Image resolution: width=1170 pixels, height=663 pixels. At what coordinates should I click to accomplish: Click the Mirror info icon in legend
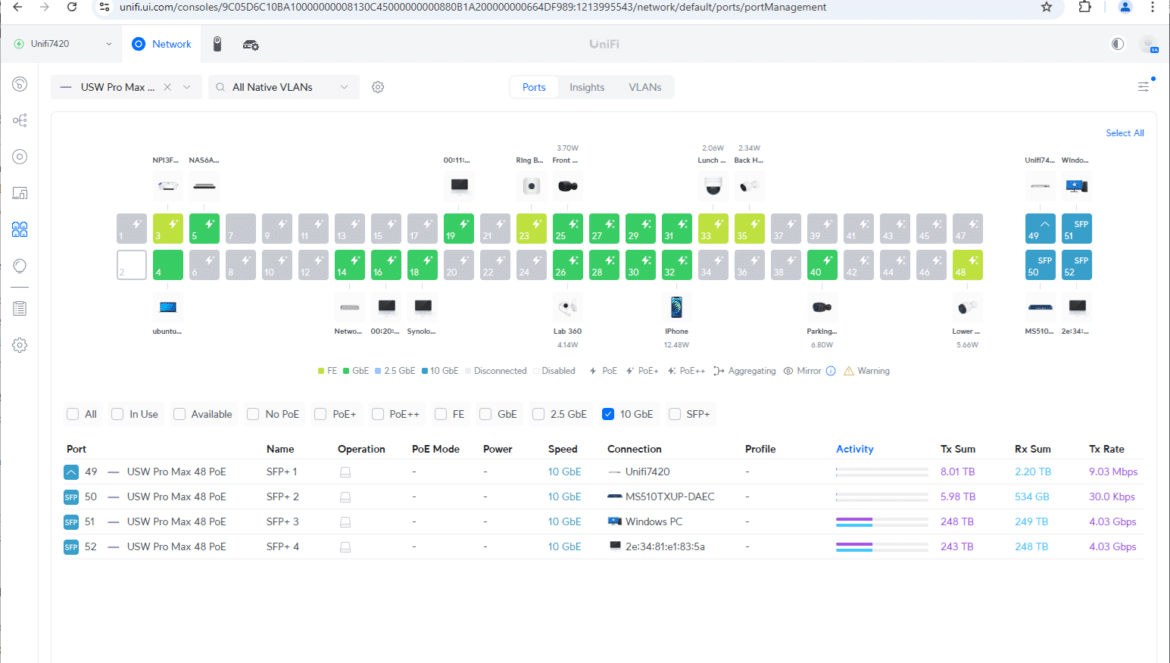830,371
